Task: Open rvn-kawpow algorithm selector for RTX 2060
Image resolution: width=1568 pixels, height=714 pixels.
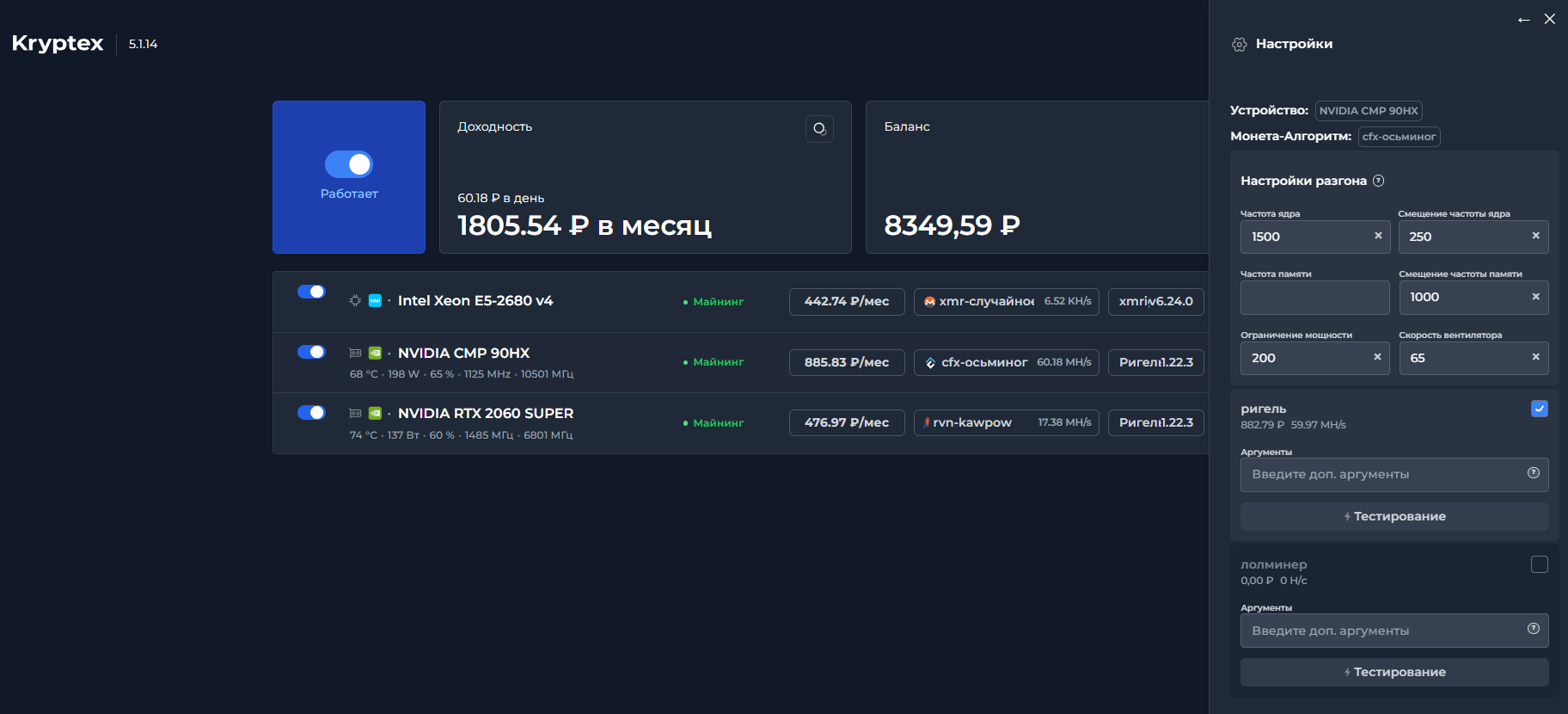Action: 1005,422
